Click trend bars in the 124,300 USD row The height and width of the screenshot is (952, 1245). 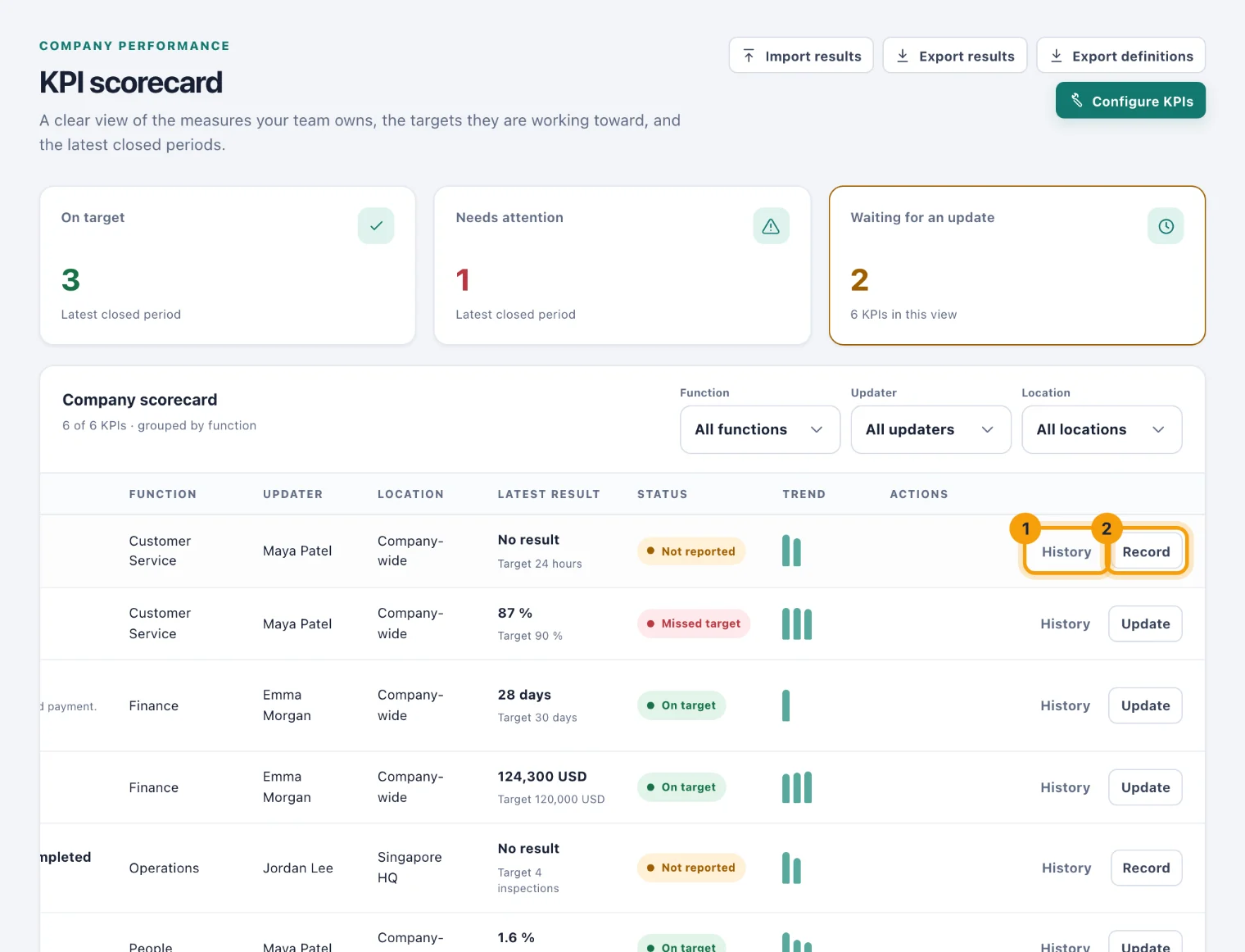(x=797, y=787)
